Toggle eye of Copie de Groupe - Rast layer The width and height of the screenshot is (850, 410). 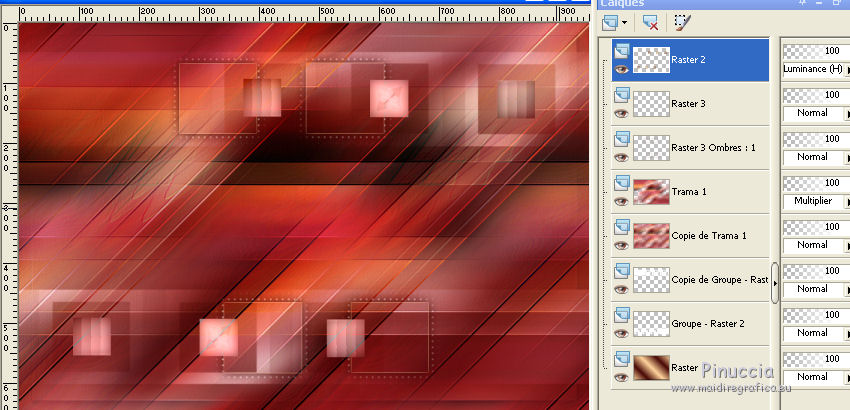tap(622, 289)
